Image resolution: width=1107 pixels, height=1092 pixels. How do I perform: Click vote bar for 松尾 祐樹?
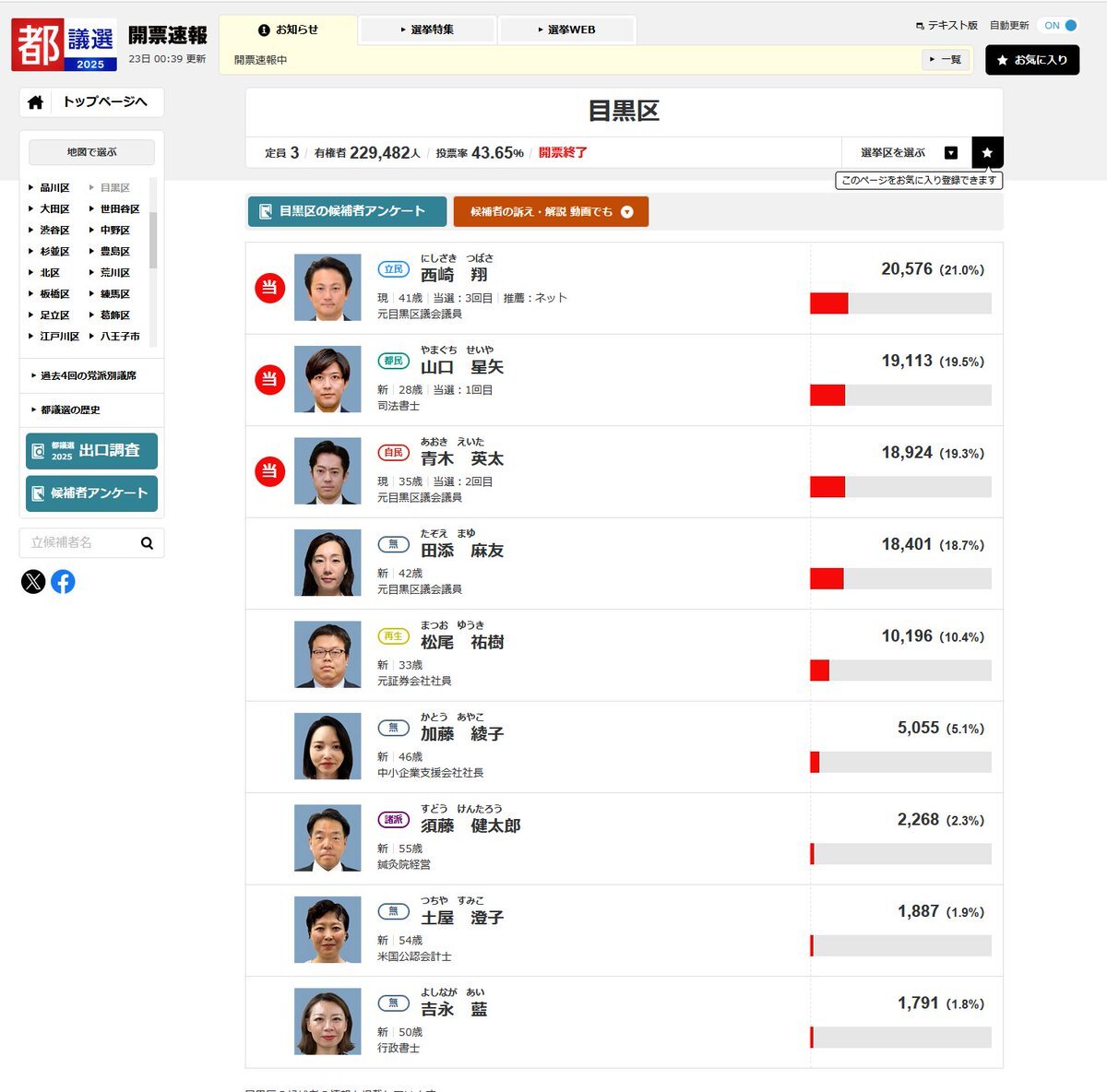tap(900, 671)
